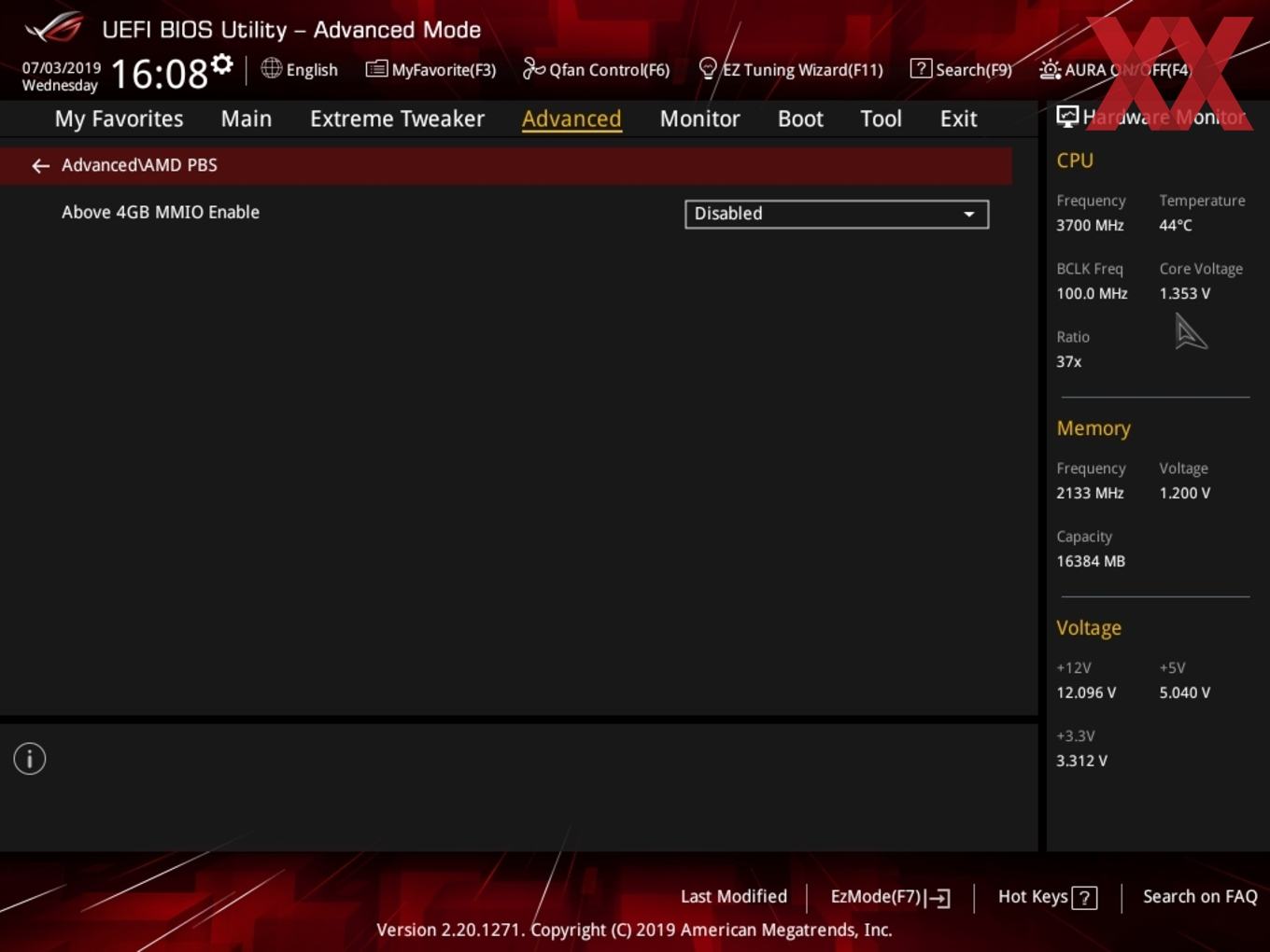Launch Qfan Control(F6)
The image size is (1270, 952).
pyautogui.click(x=596, y=69)
